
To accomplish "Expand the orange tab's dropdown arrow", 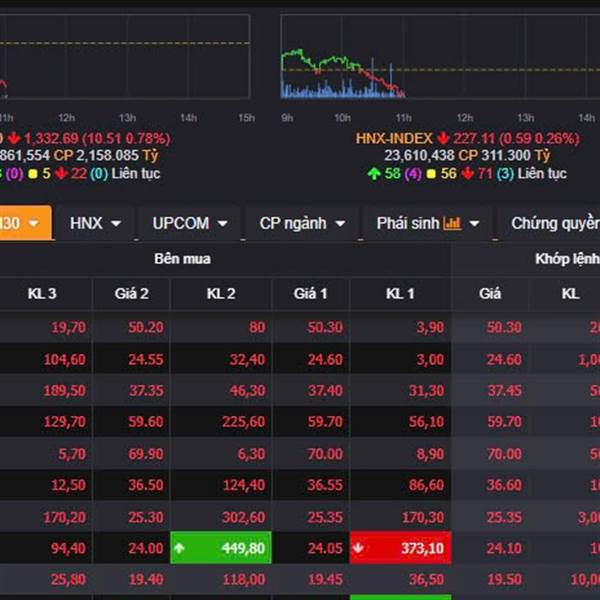I will (34, 223).
